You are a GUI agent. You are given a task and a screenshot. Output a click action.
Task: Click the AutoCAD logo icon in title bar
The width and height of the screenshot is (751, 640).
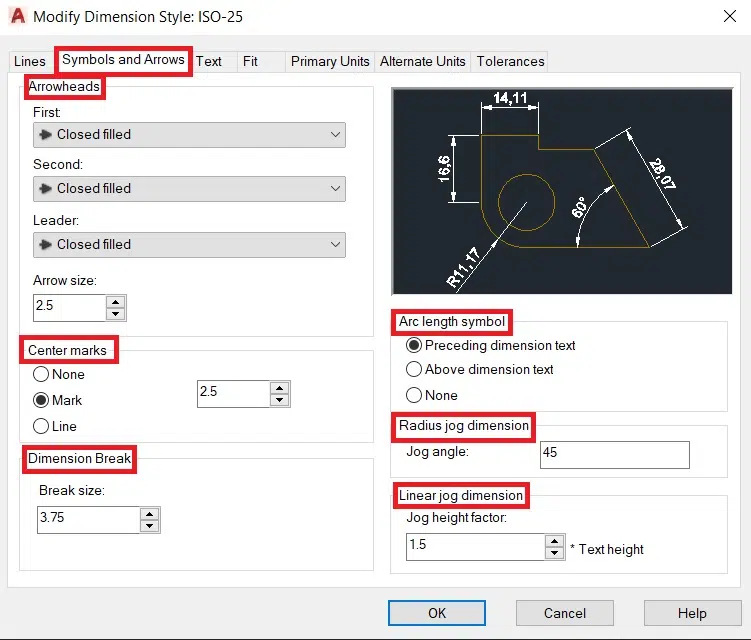pos(17,17)
